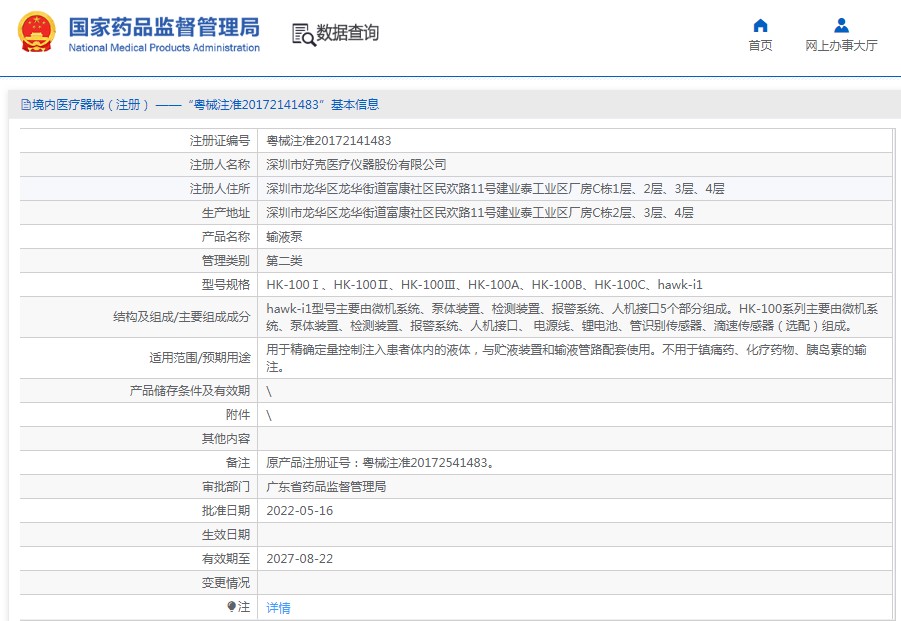Click the 网上办事大厅 label
The image size is (901, 621).
coord(841,45)
